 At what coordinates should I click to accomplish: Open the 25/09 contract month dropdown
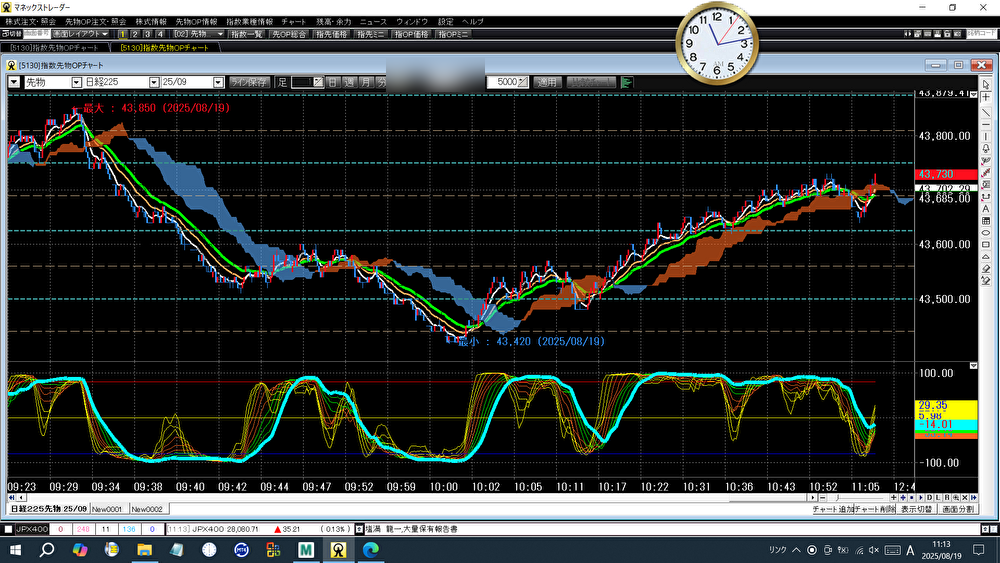(218, 82)
